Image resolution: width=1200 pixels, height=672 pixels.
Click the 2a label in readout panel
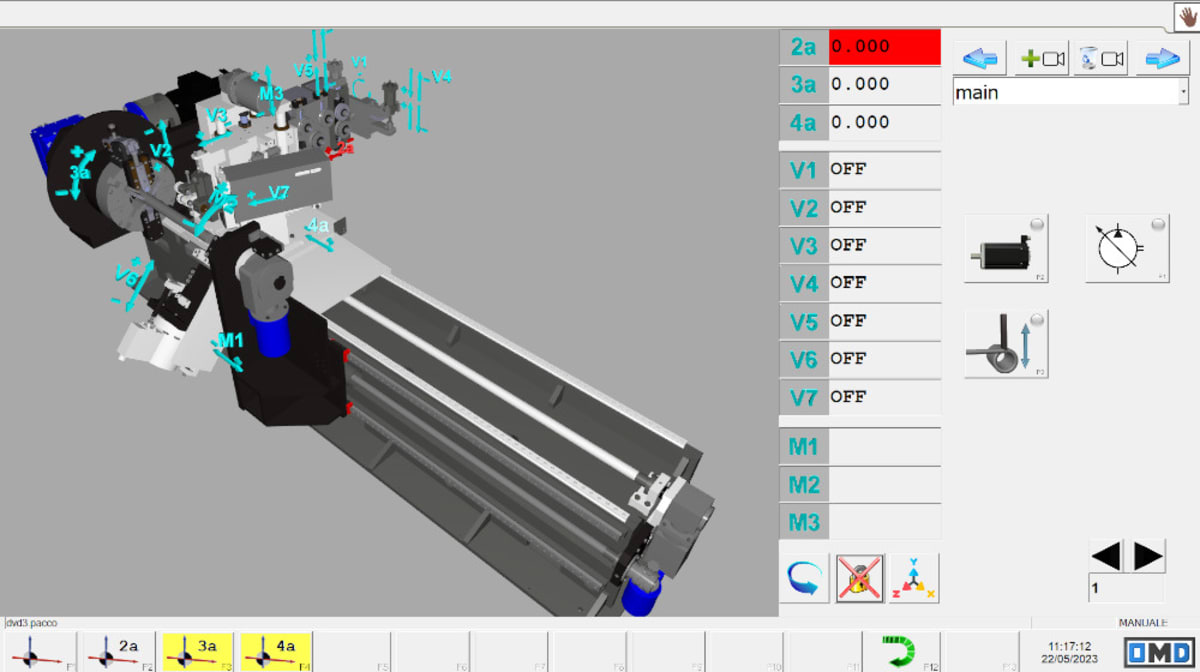(803, 46)
